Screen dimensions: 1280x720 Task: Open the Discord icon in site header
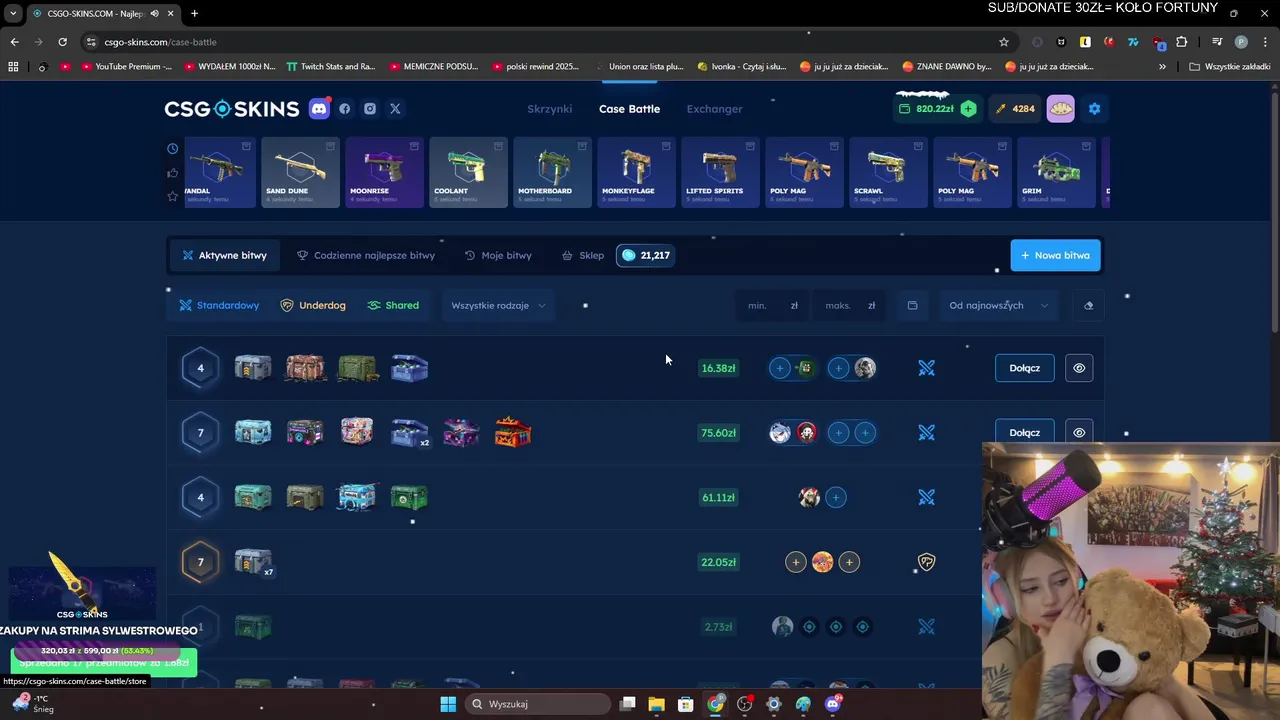pyautogui.click(x=319, y=109)
